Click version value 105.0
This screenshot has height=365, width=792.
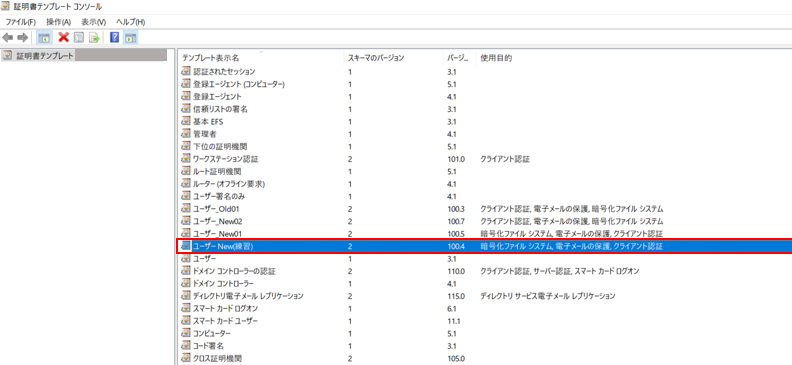point(455,359)
